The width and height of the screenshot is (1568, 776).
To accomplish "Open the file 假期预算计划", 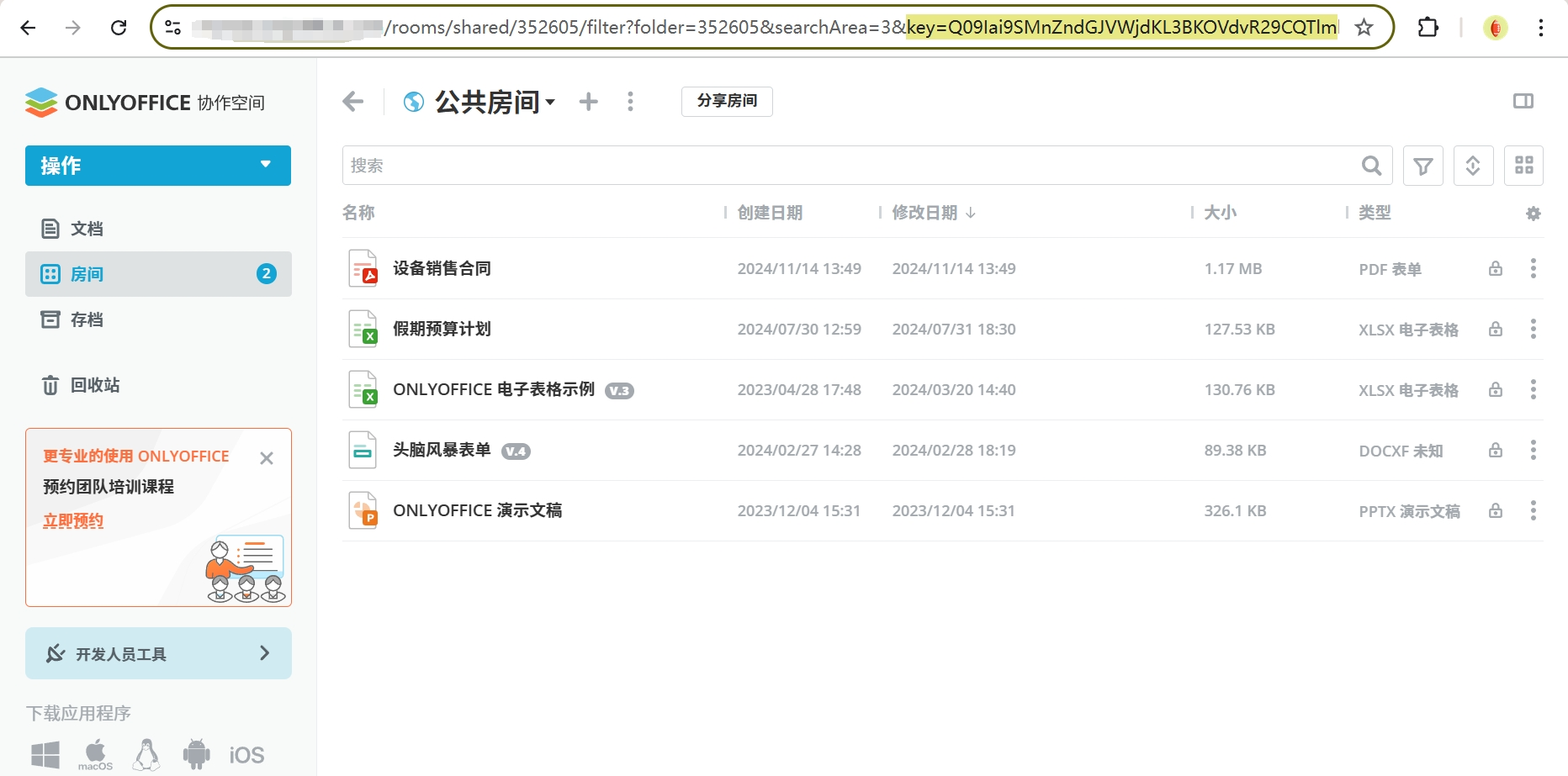I will (x=442, y=329).
